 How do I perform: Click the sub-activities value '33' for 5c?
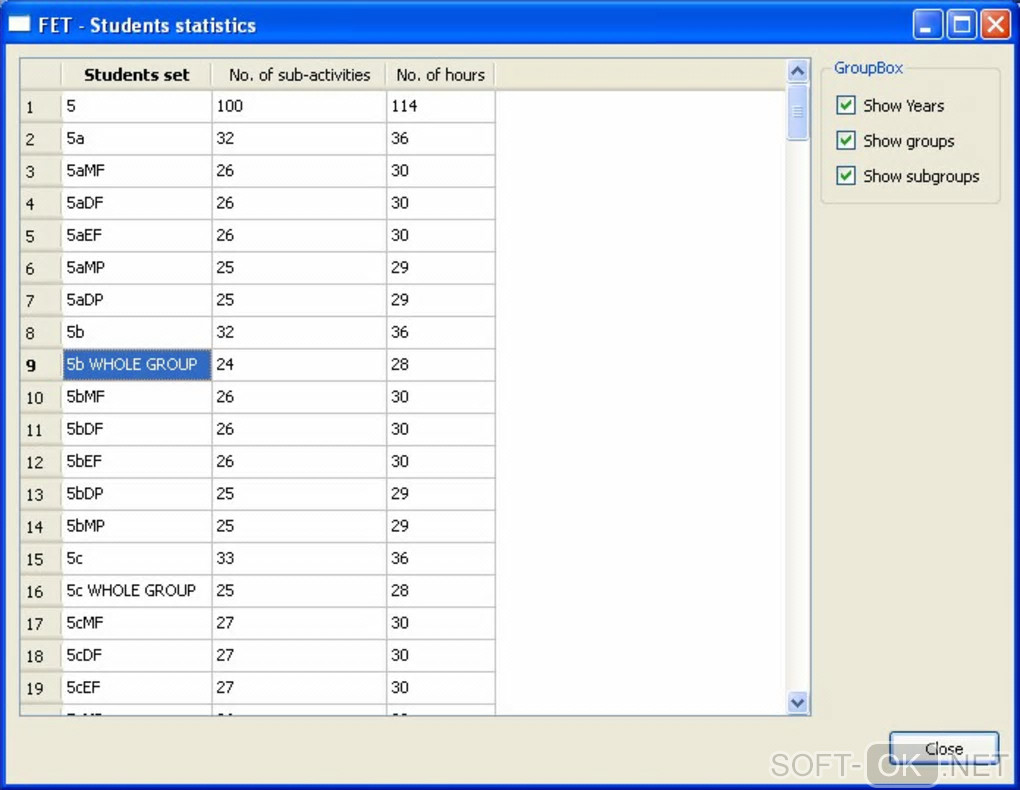pyautogui.click(x=299, y=558)
